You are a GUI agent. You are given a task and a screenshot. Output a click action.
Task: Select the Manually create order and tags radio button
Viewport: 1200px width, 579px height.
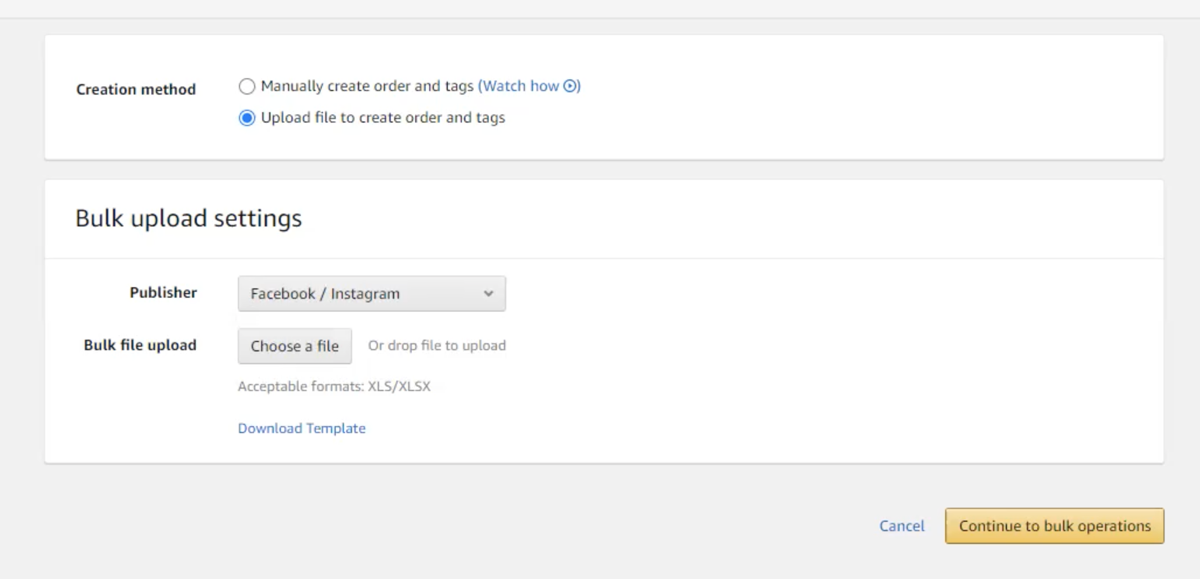(x=247, y=87)
